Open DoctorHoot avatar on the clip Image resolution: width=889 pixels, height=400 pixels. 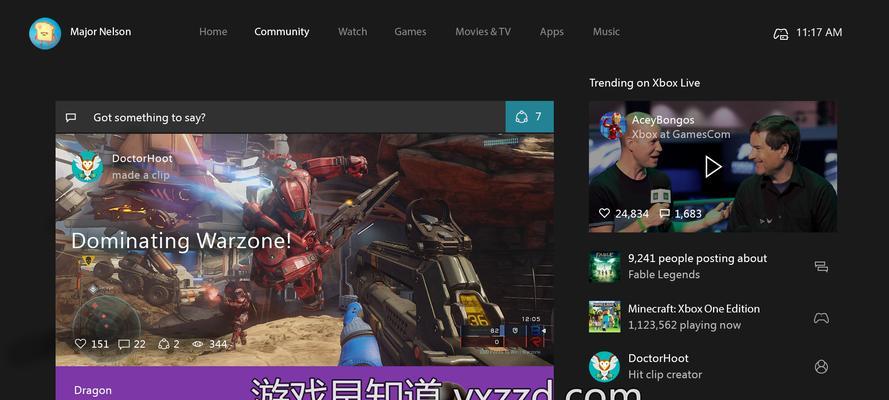(x=87, y=167)
